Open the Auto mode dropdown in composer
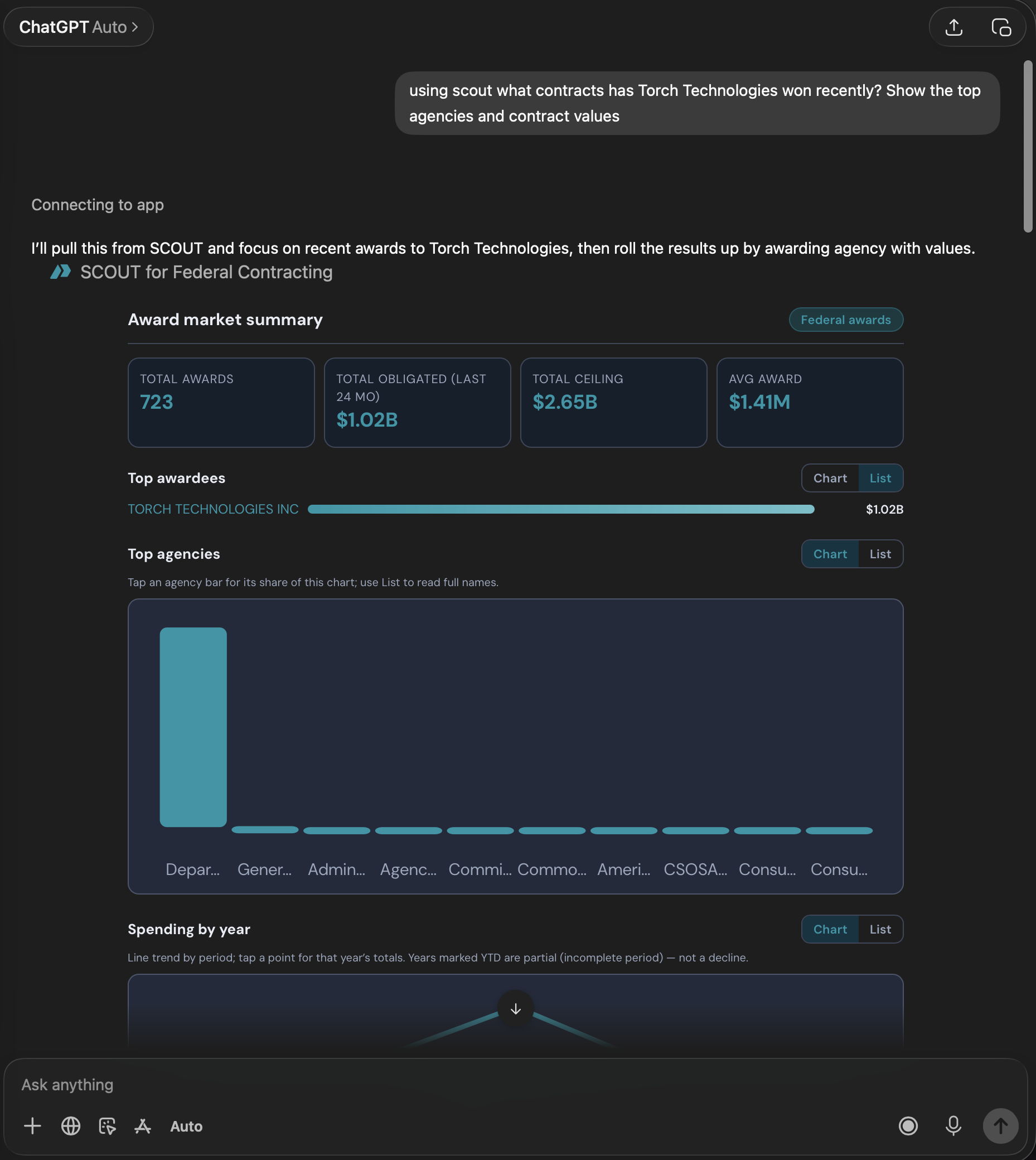Screen dimensions: 1036x1160 [186, 1127]
